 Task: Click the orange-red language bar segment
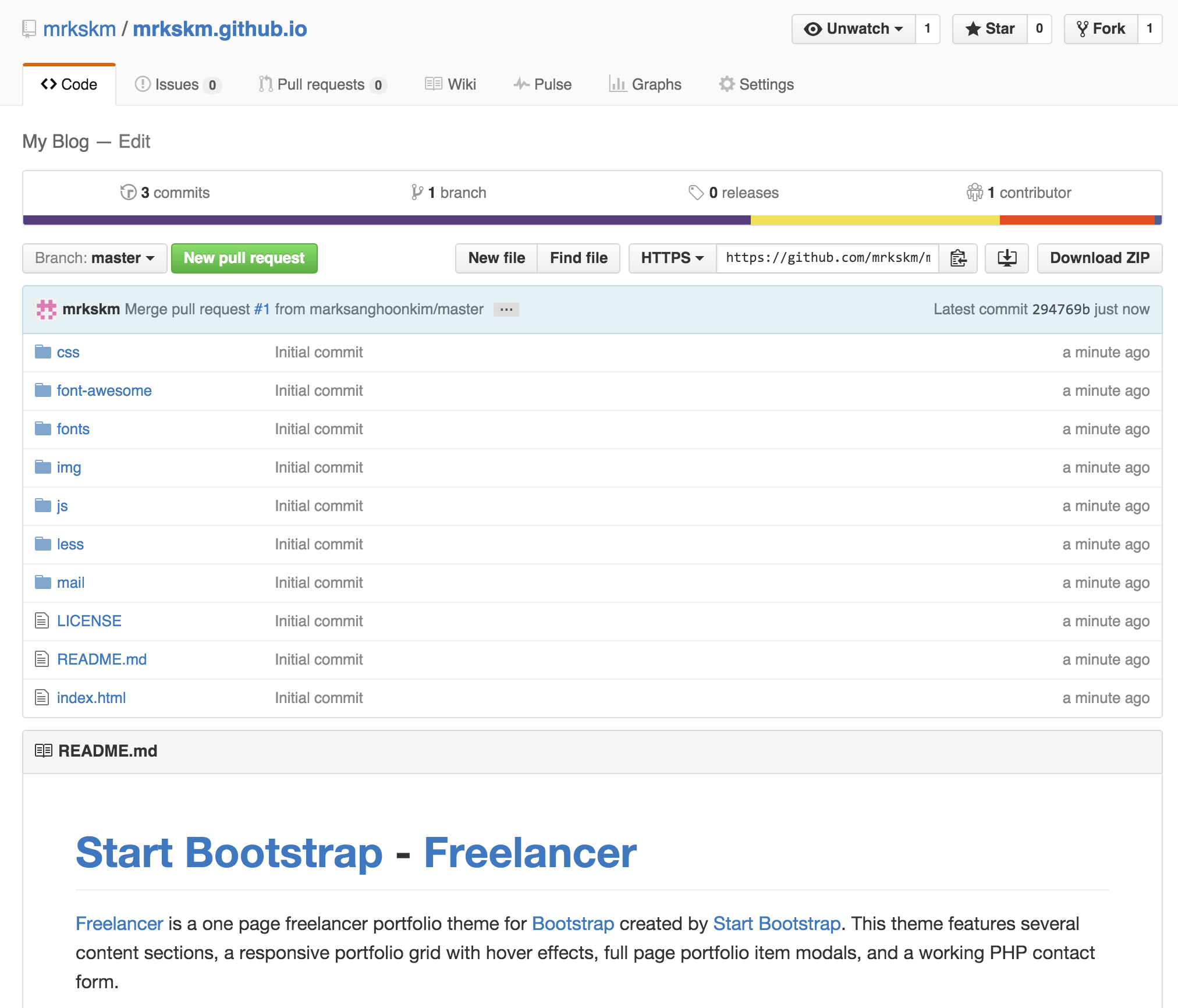click(x=1077, y=220)
